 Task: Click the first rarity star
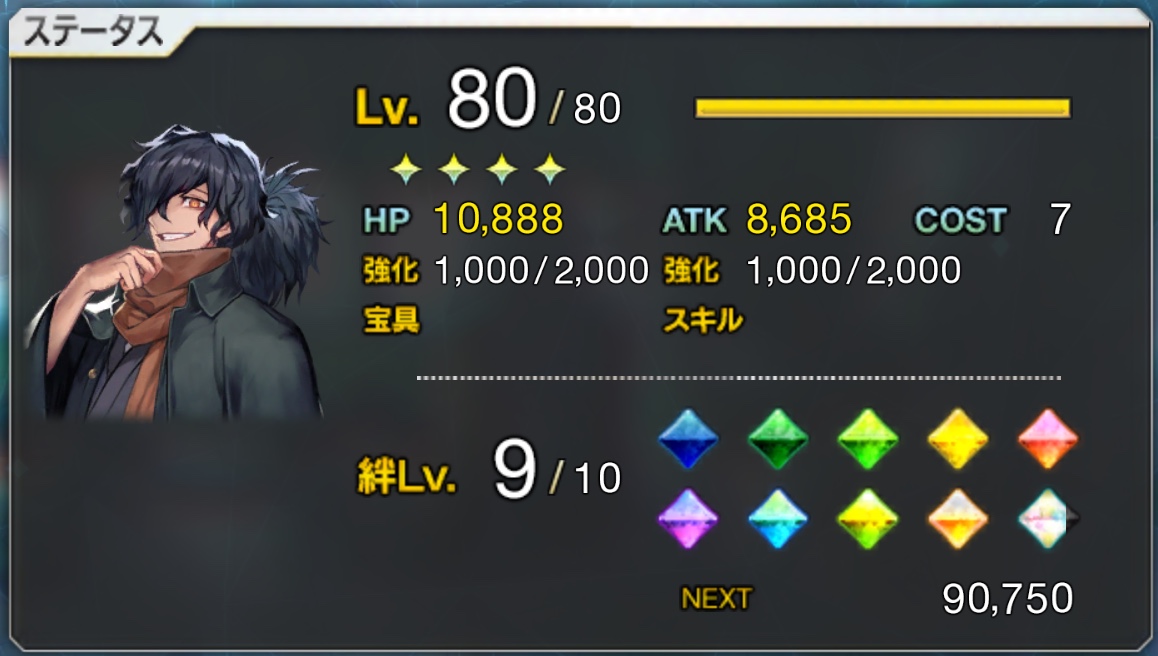(x=406, y=168)
